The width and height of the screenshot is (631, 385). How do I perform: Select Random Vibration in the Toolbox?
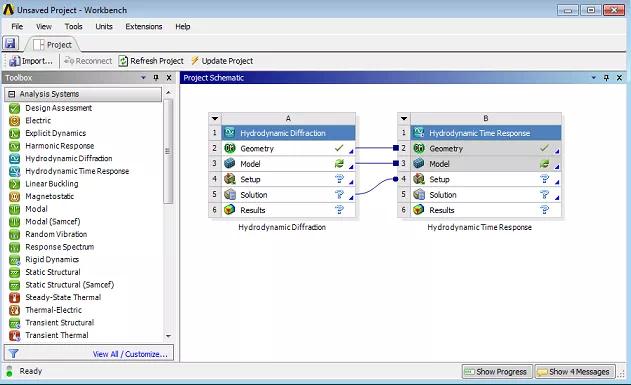pos(48,234)
